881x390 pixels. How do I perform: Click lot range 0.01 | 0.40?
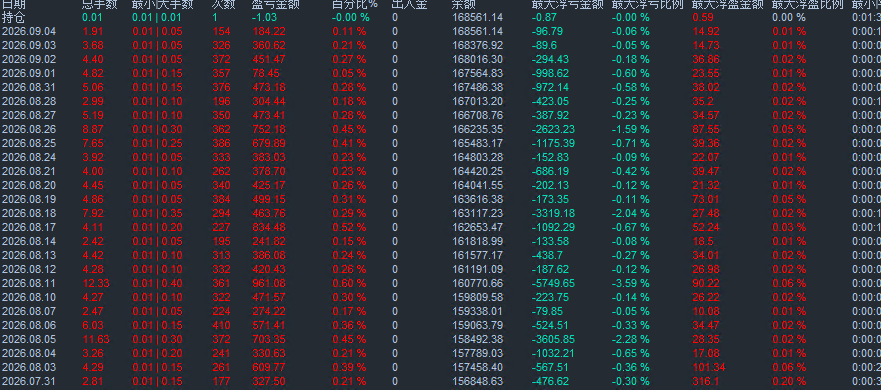click(157, 283)
